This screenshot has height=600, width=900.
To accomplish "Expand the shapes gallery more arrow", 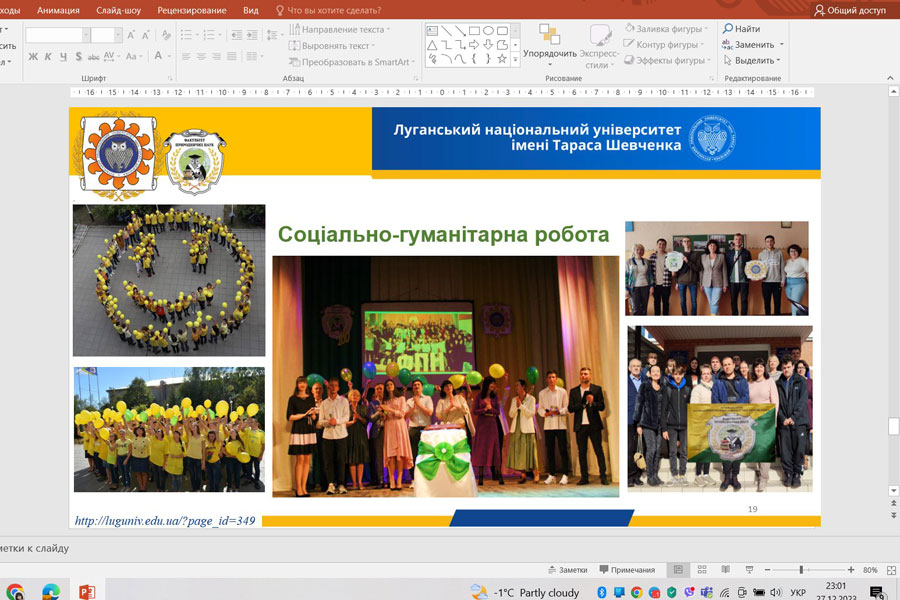I will coord(516,59).
